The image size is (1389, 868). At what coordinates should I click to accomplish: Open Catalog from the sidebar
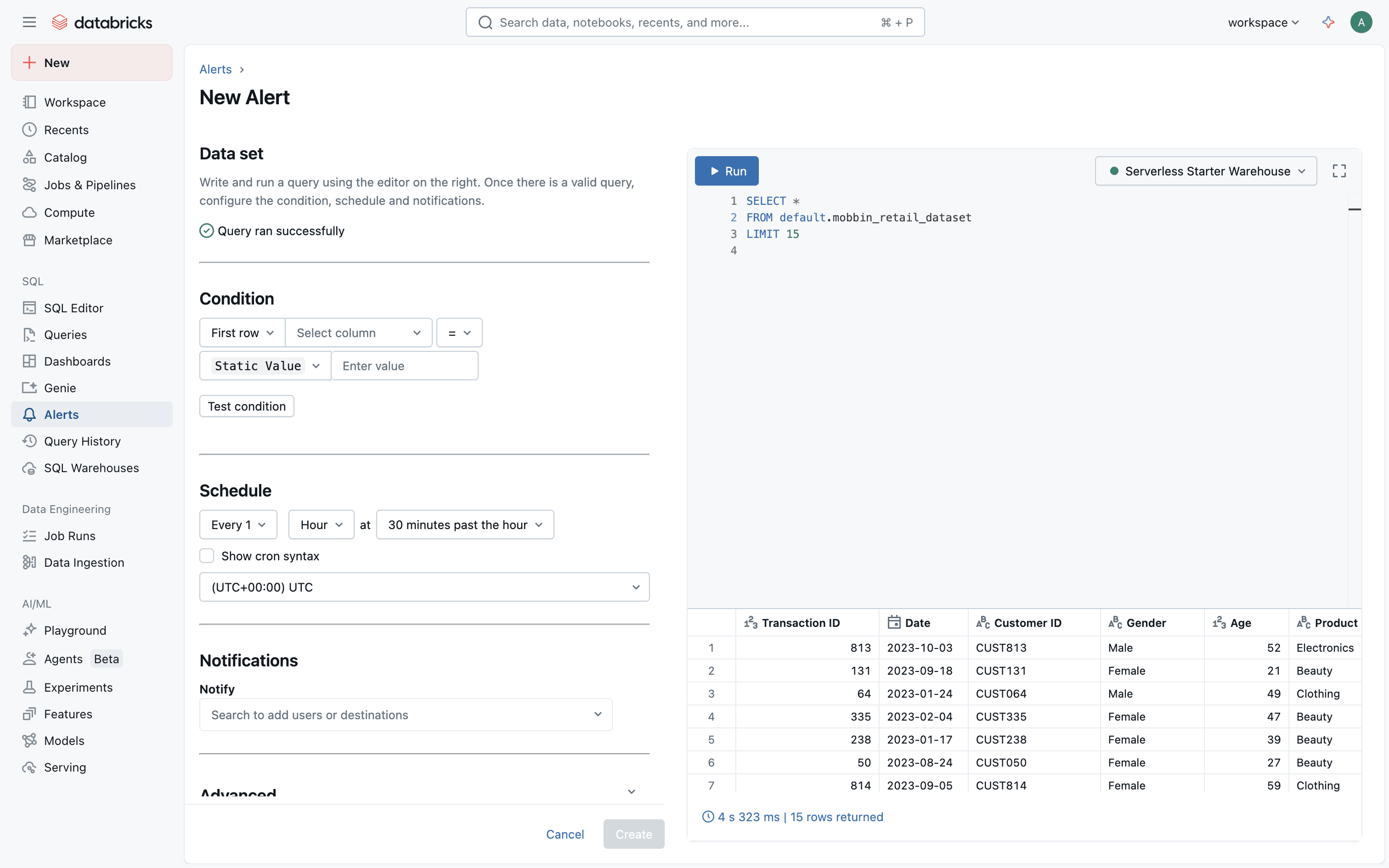pos(65,157)
